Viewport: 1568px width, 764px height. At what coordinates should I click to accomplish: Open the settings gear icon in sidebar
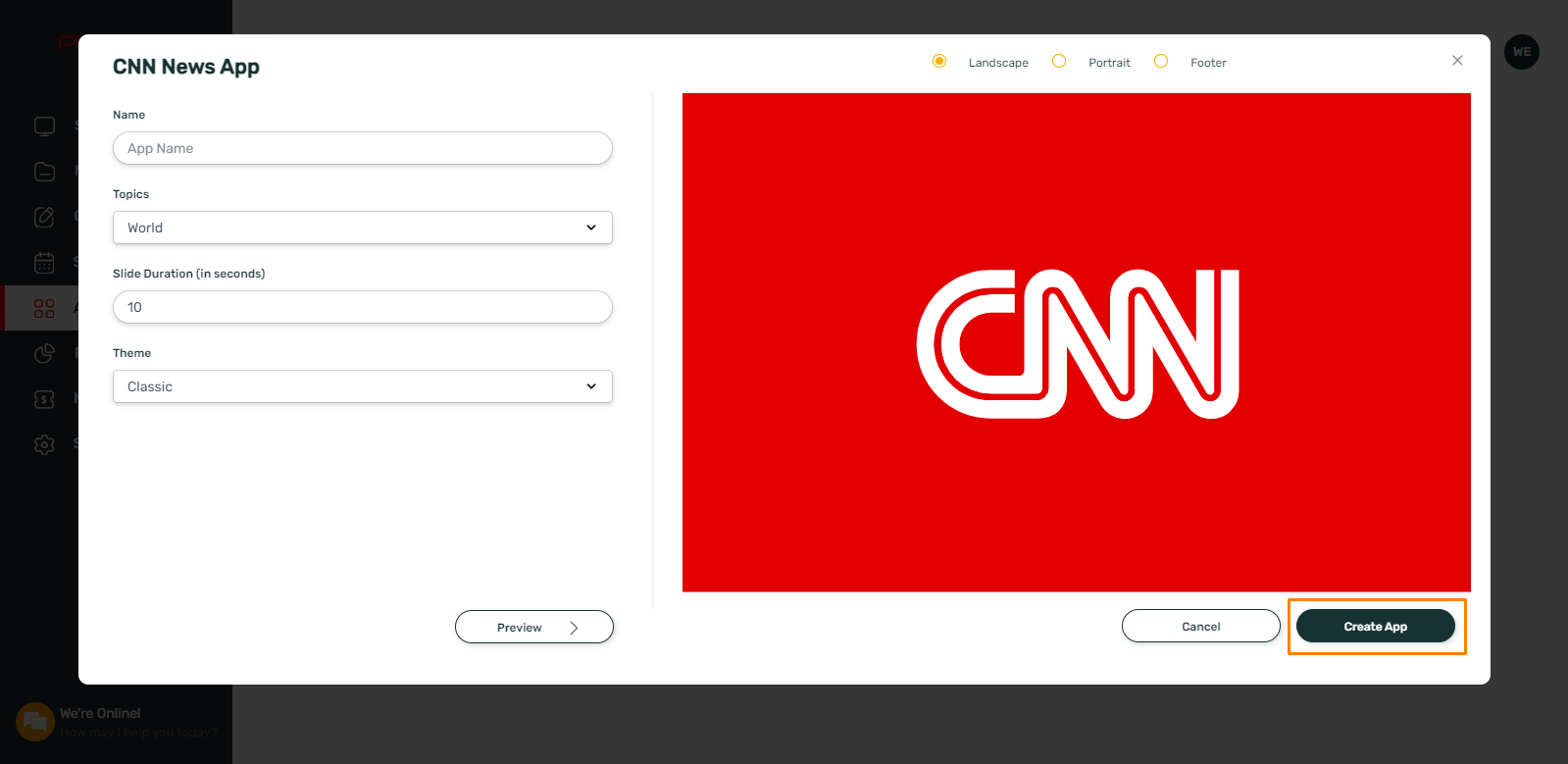tap(44, 444)
